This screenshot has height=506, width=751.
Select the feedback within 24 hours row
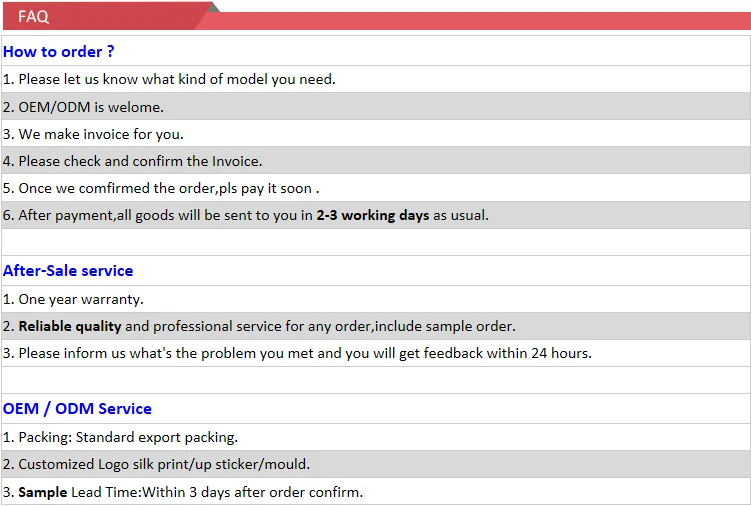coord(297,353)
